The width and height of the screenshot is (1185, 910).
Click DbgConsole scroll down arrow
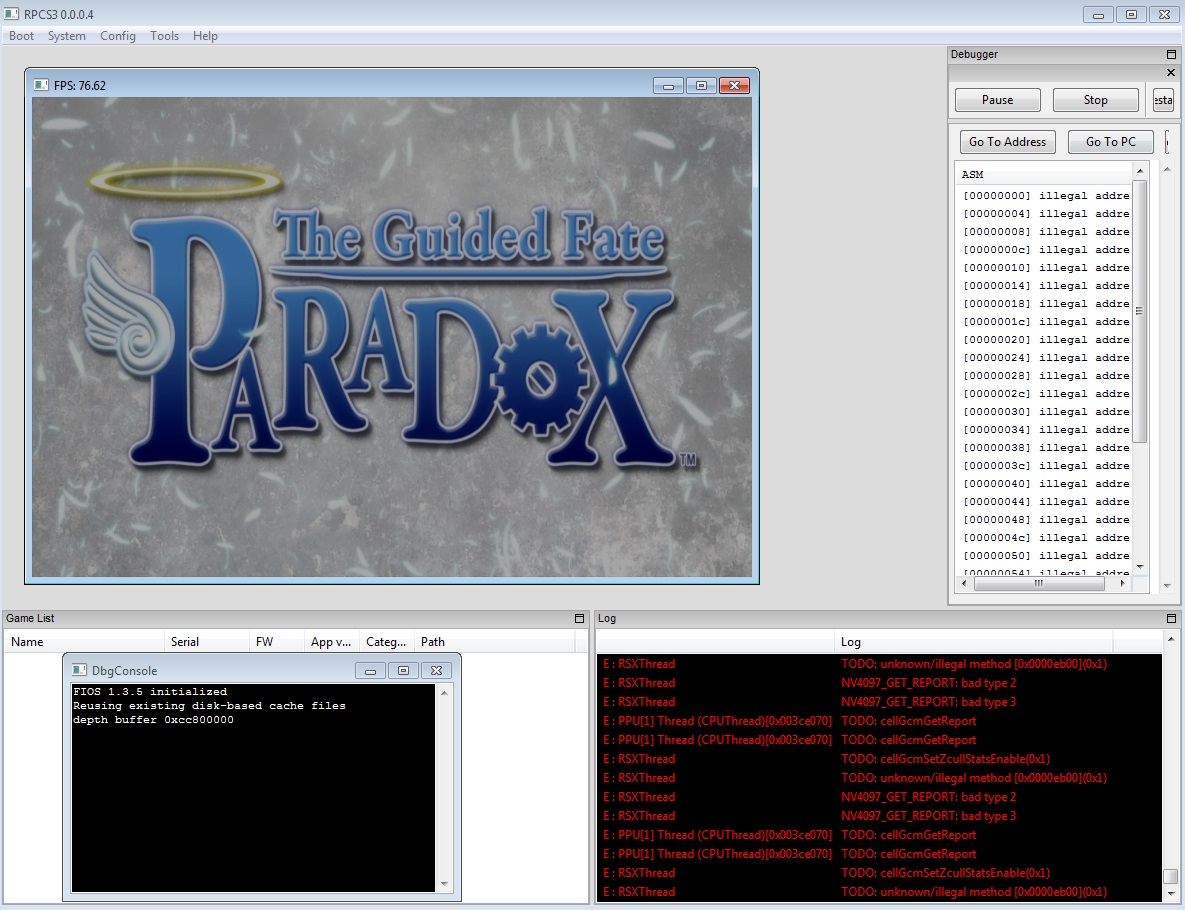coord(444,884)
